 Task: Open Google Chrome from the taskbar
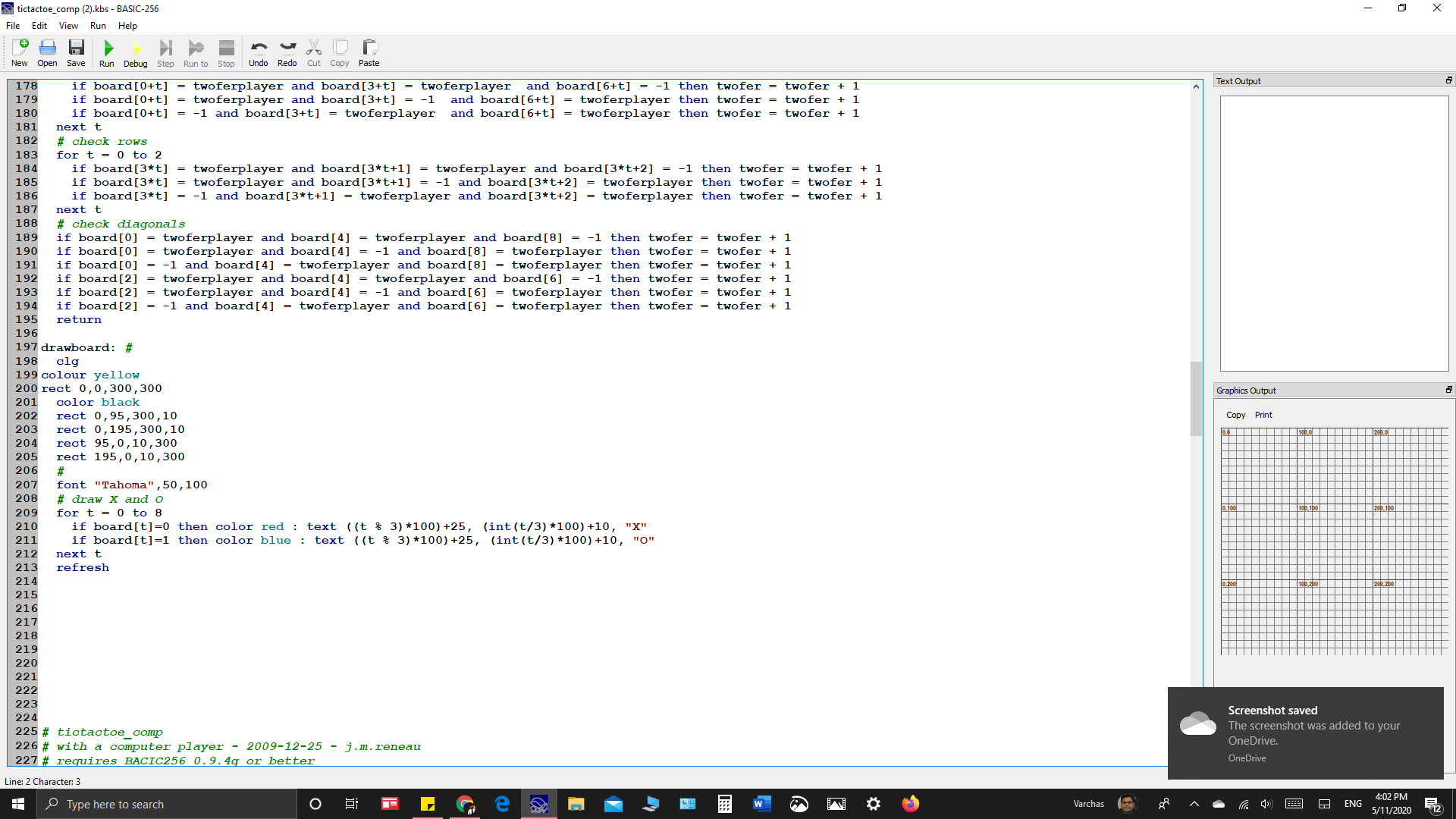click(465, 804)
